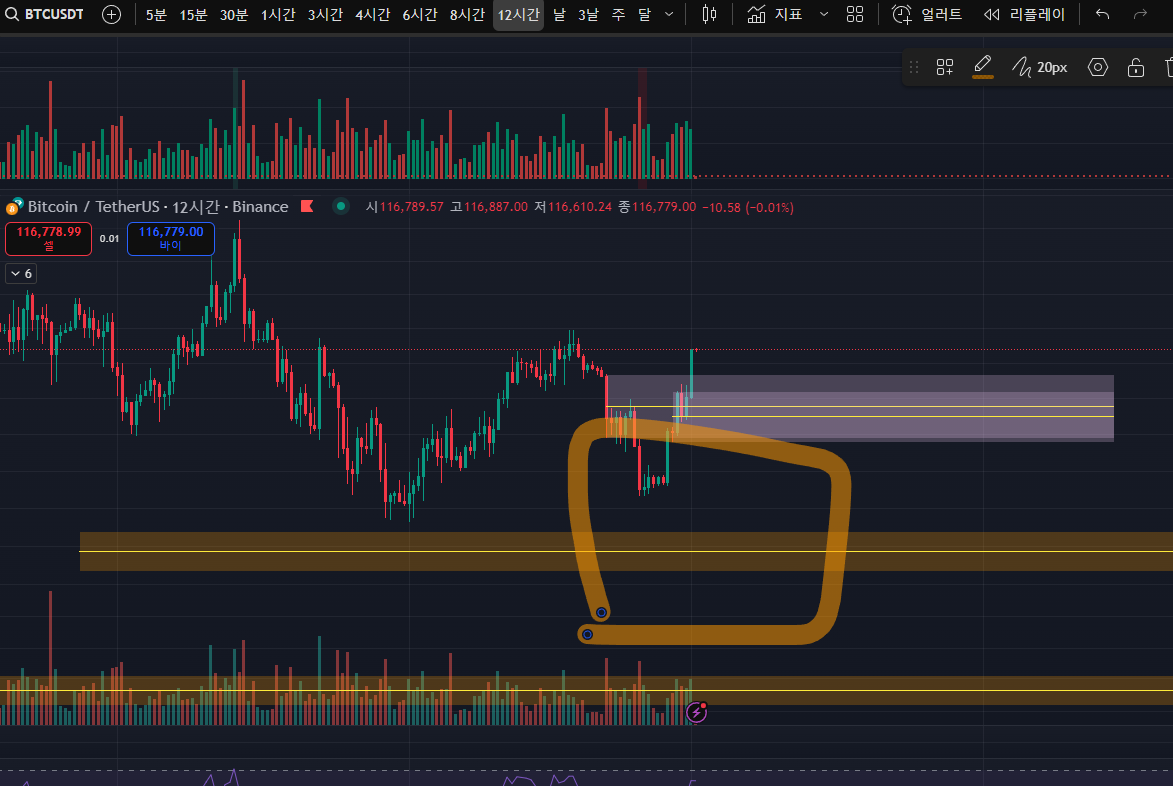
Task: Click the Bitcoin / TetherUS chart title
Action: pyautogui.click(x=158, y=206)
